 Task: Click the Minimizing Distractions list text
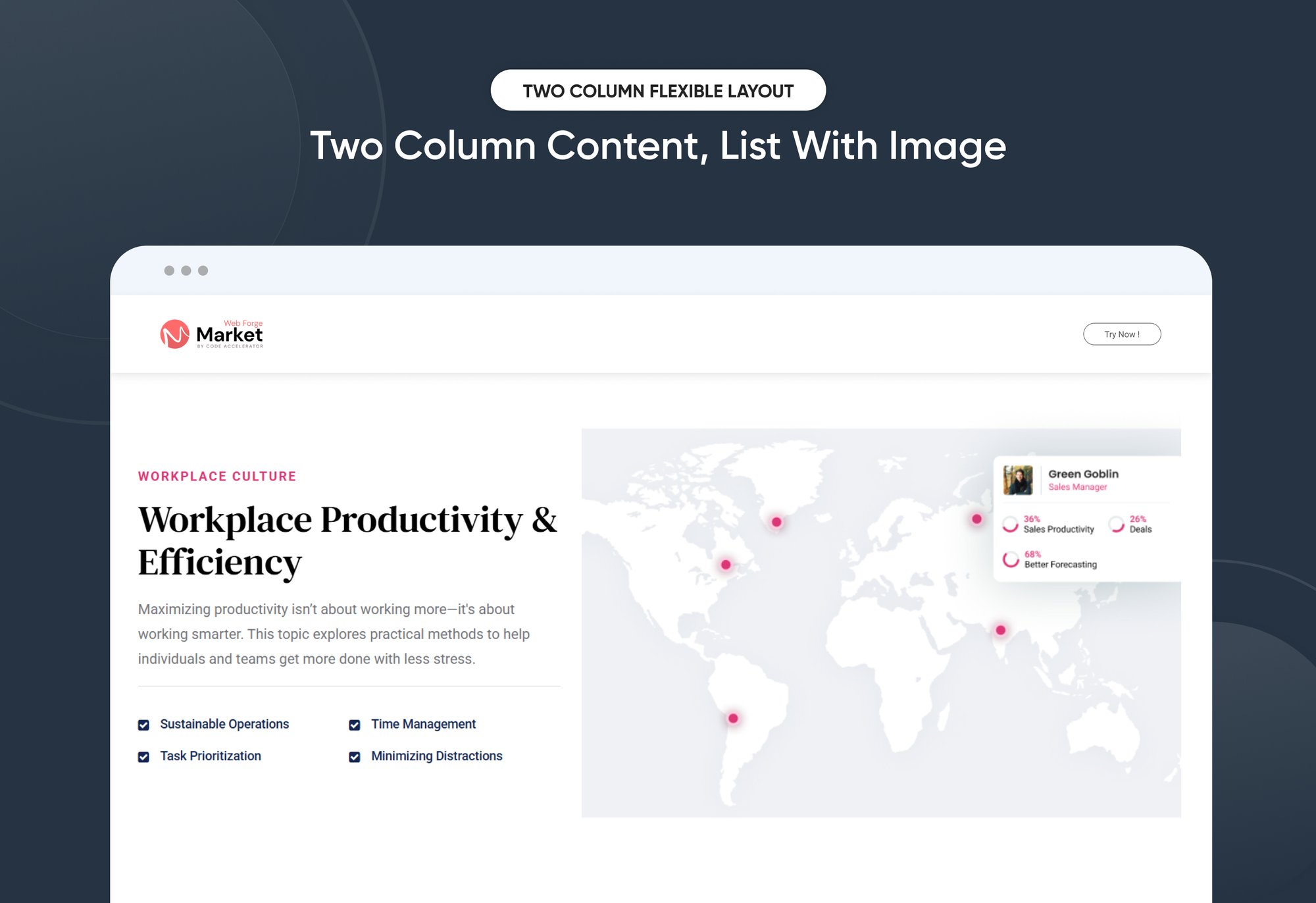pos(437,756)
